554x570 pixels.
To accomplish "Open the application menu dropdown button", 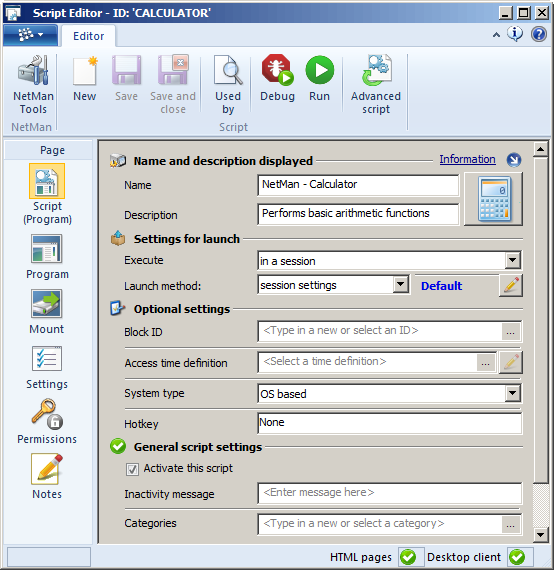I will coord(31,35).
